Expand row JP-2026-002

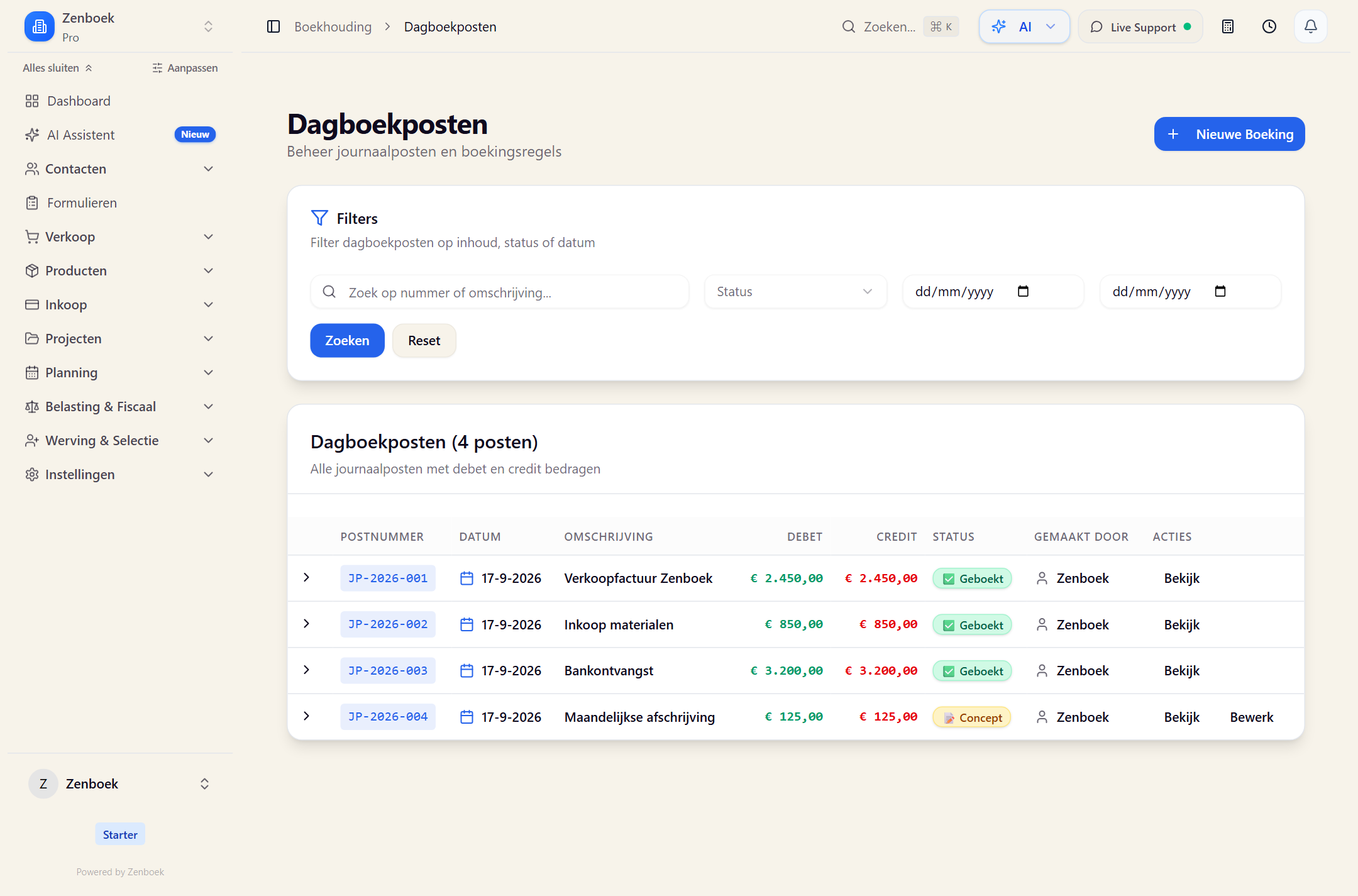pos(306,624)
